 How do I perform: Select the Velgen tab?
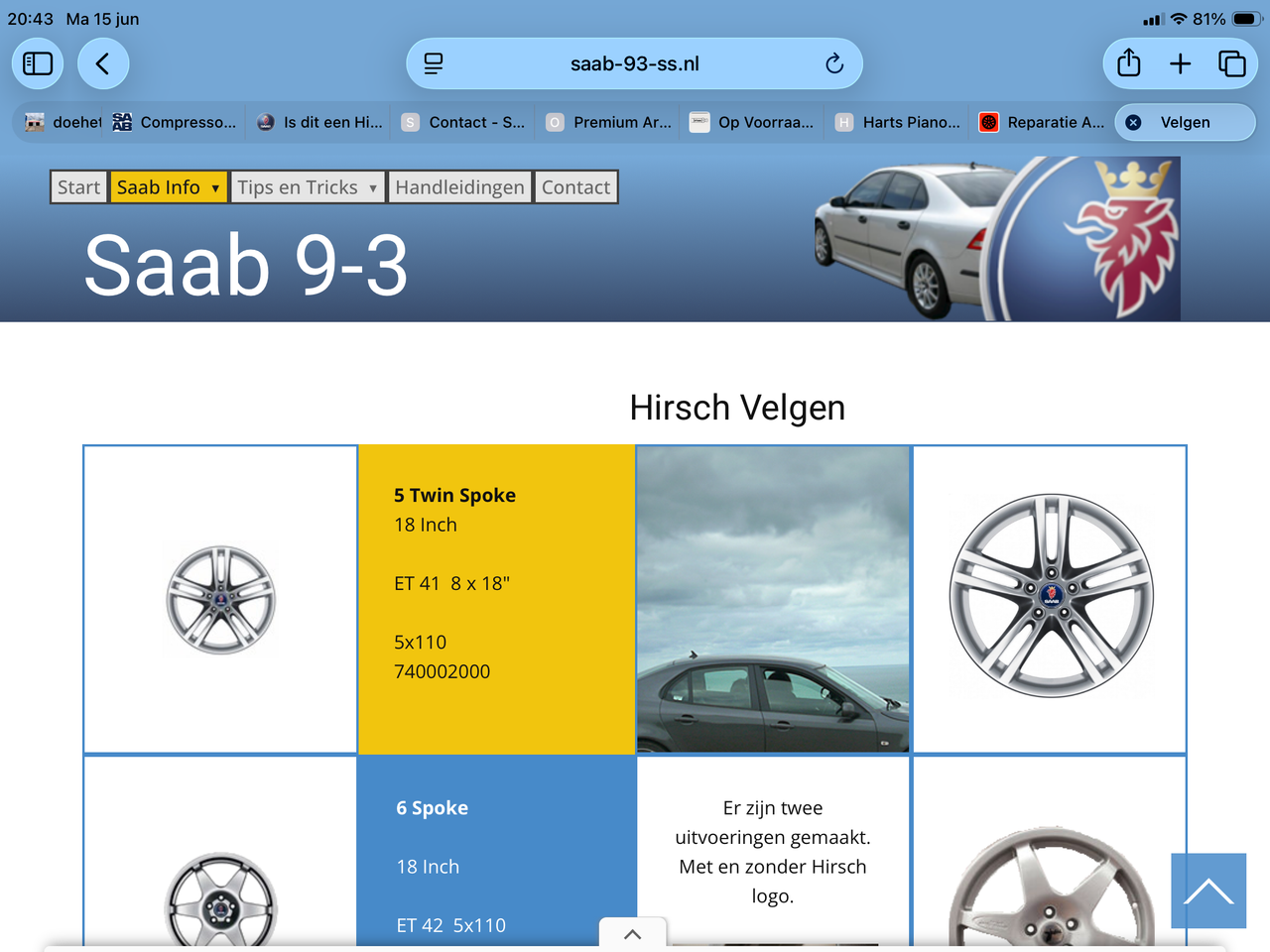pos(1186,122)
